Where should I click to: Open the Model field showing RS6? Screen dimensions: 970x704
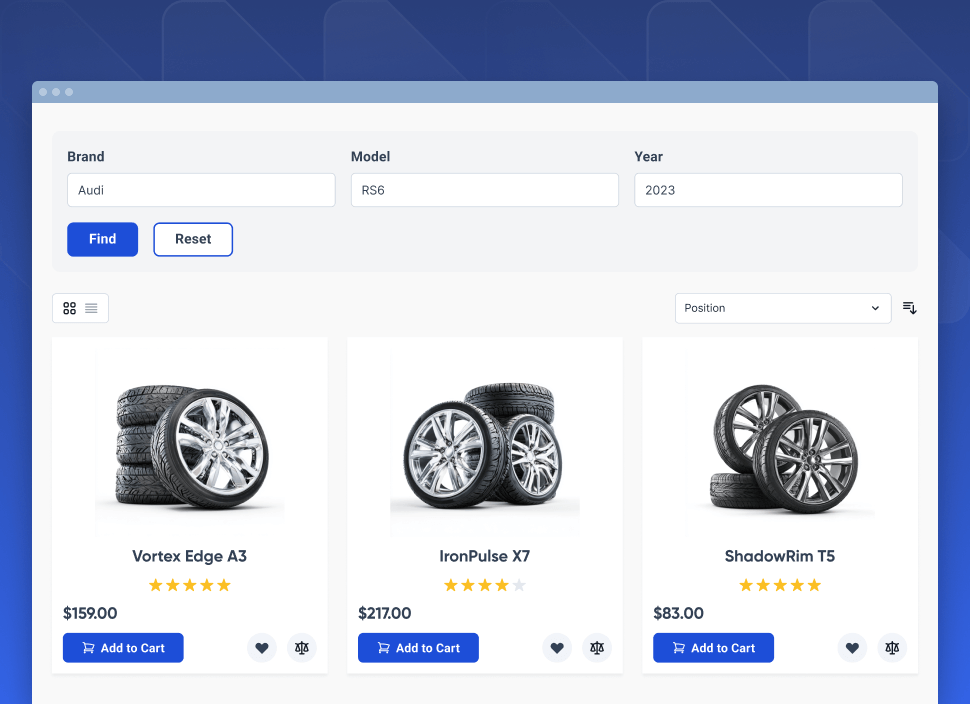[x=484, y=190]
